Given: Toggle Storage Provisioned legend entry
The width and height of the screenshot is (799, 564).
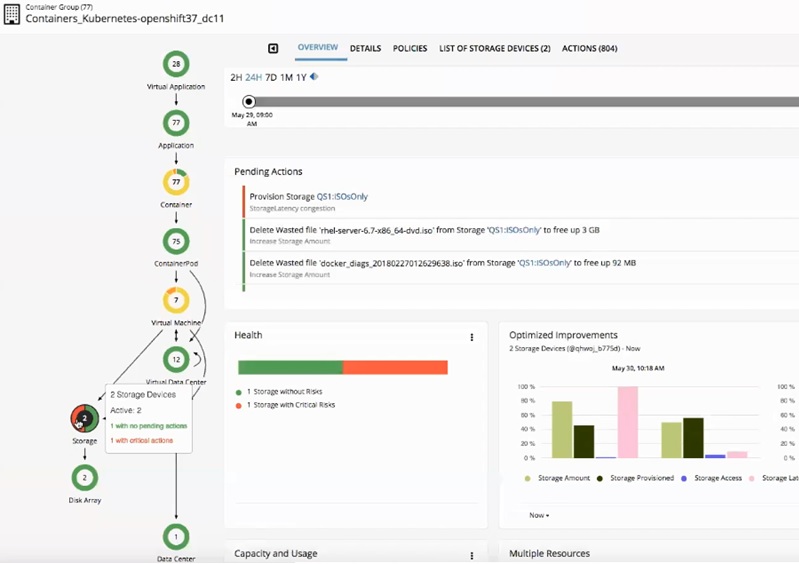Looking at the screenshot, I should pyautogui.click(x=635, y=478).
